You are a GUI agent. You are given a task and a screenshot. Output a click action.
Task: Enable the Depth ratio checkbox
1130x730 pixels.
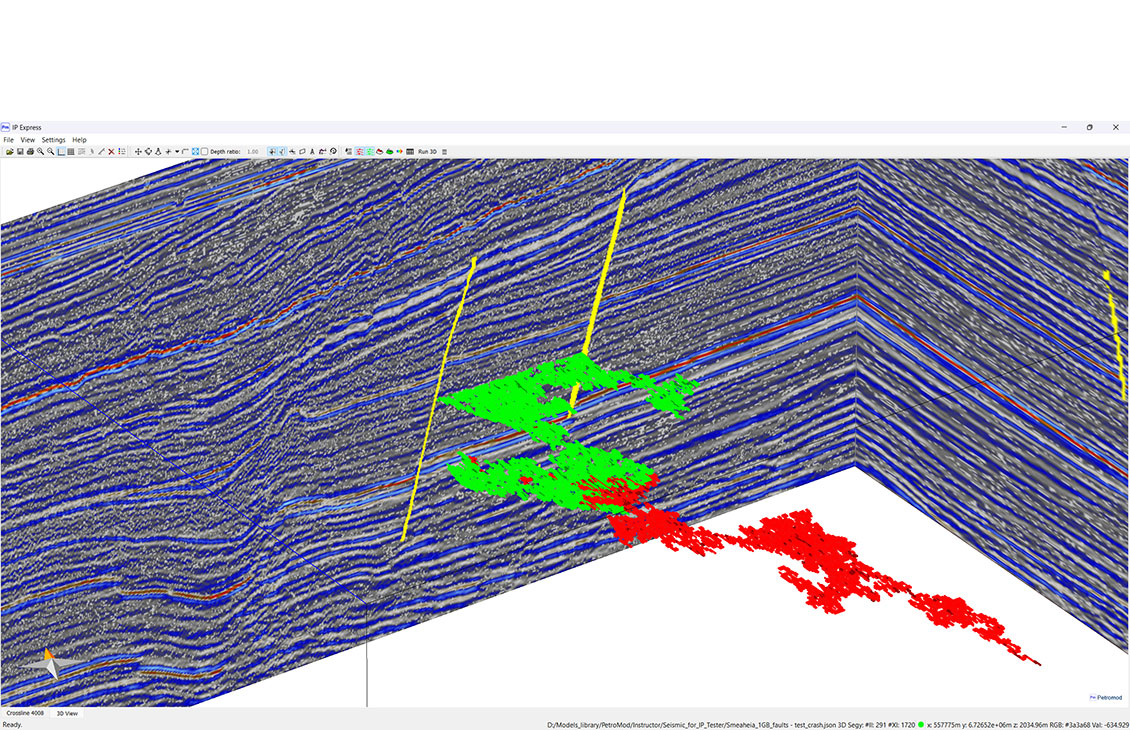click(x=205, y=151)
